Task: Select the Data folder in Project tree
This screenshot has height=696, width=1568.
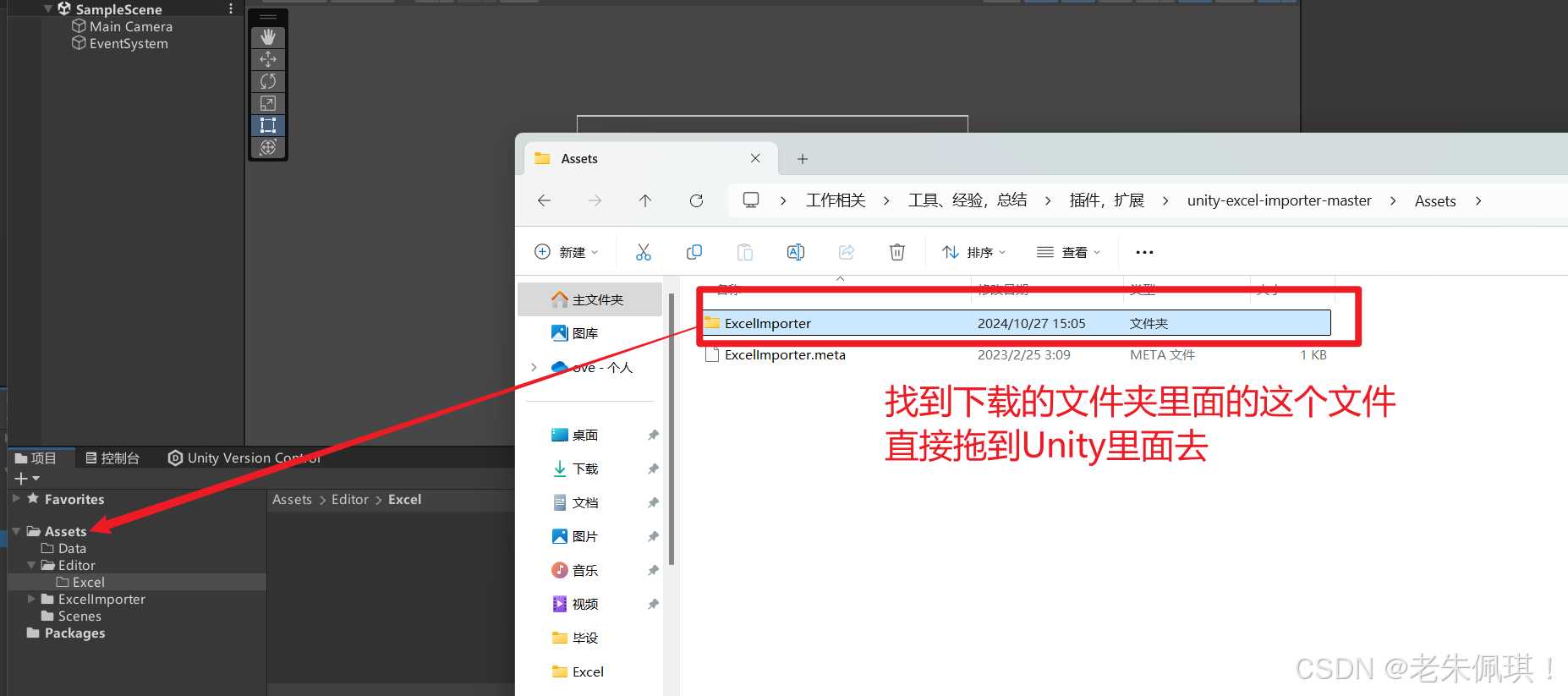Action: pos(64,548)
